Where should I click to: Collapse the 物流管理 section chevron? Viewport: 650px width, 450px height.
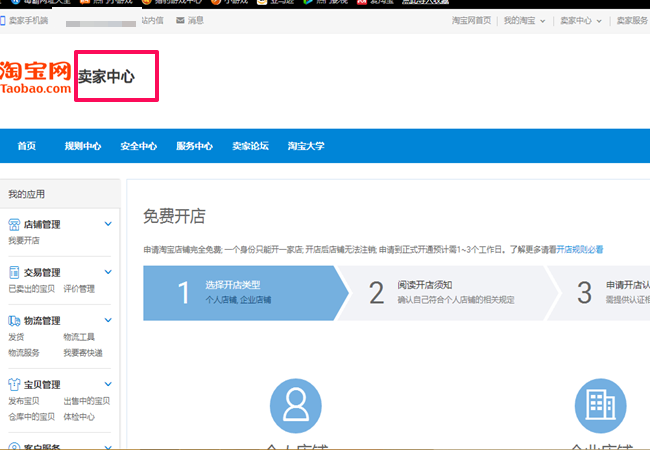click(x=108, y=320)
